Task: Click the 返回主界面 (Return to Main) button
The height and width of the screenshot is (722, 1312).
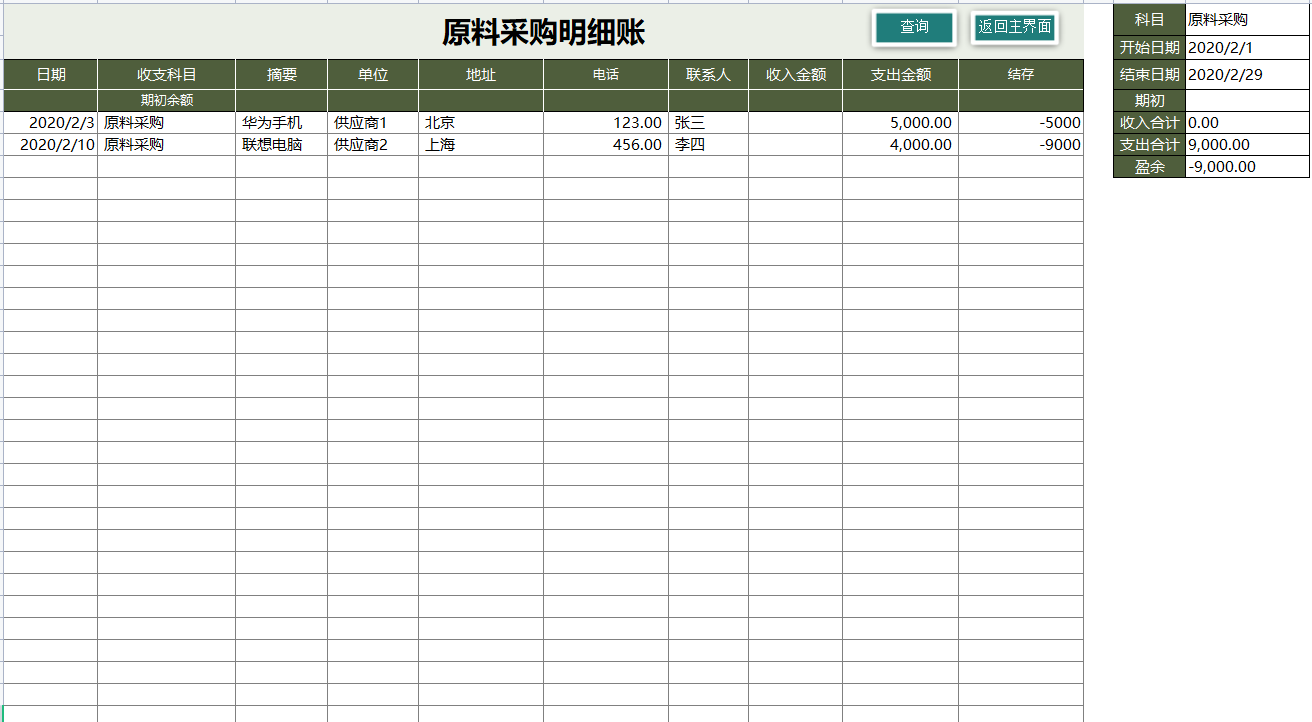Action: [x=1013, y=27]
